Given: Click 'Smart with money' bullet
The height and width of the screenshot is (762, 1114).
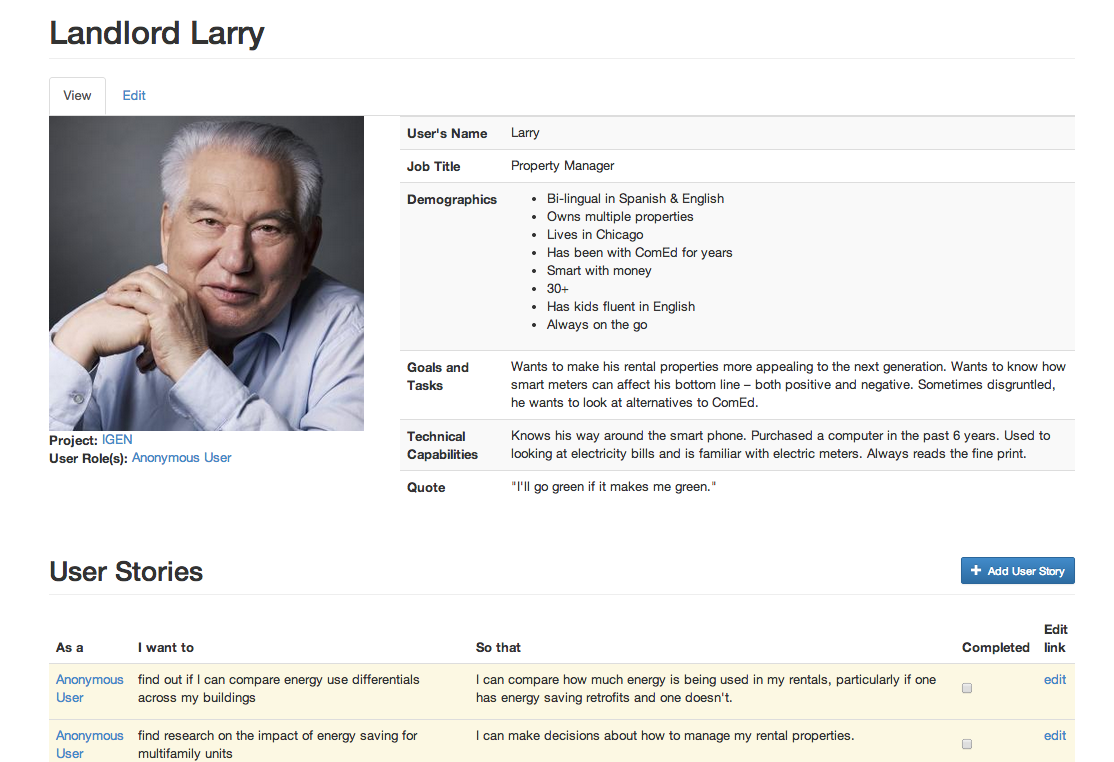Looking at the screenshot, I should 599,271.
